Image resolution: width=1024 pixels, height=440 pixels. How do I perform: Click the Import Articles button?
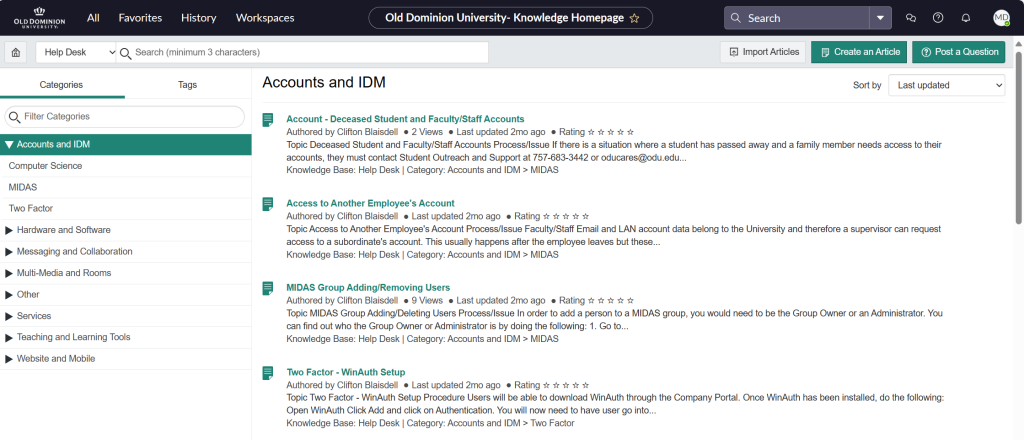[x=763, y=52]
